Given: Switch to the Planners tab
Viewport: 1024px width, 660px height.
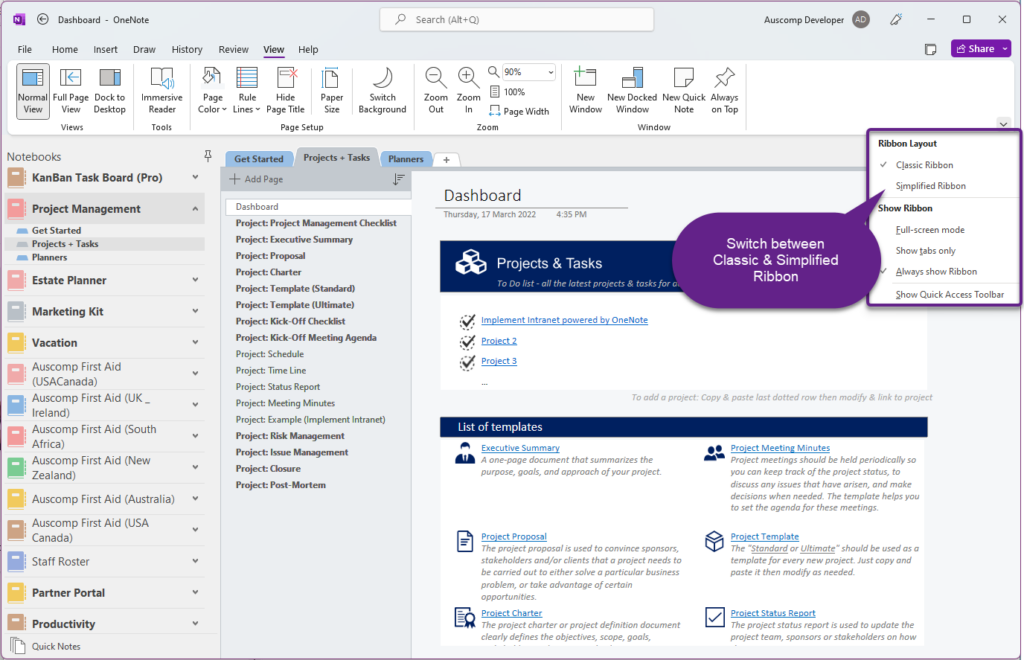Looking at the screenshot, I should (406, 158).
